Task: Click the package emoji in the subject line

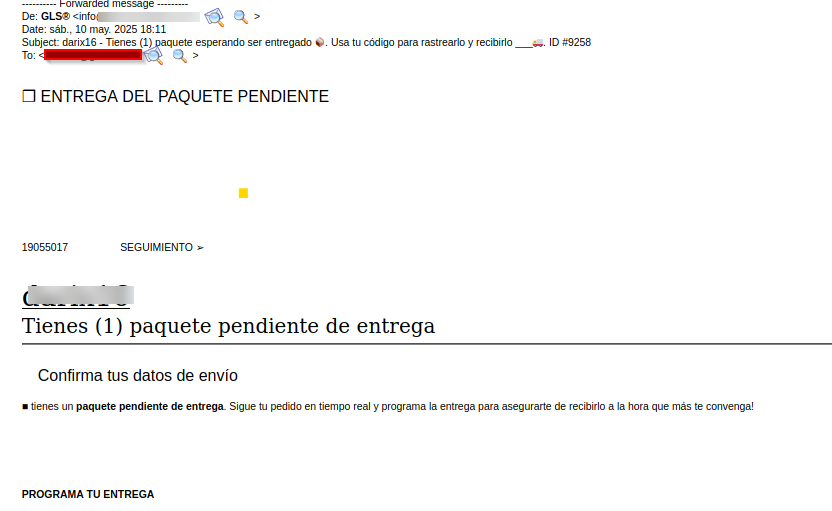Action: pyautogui.click(x=319, y=42)
